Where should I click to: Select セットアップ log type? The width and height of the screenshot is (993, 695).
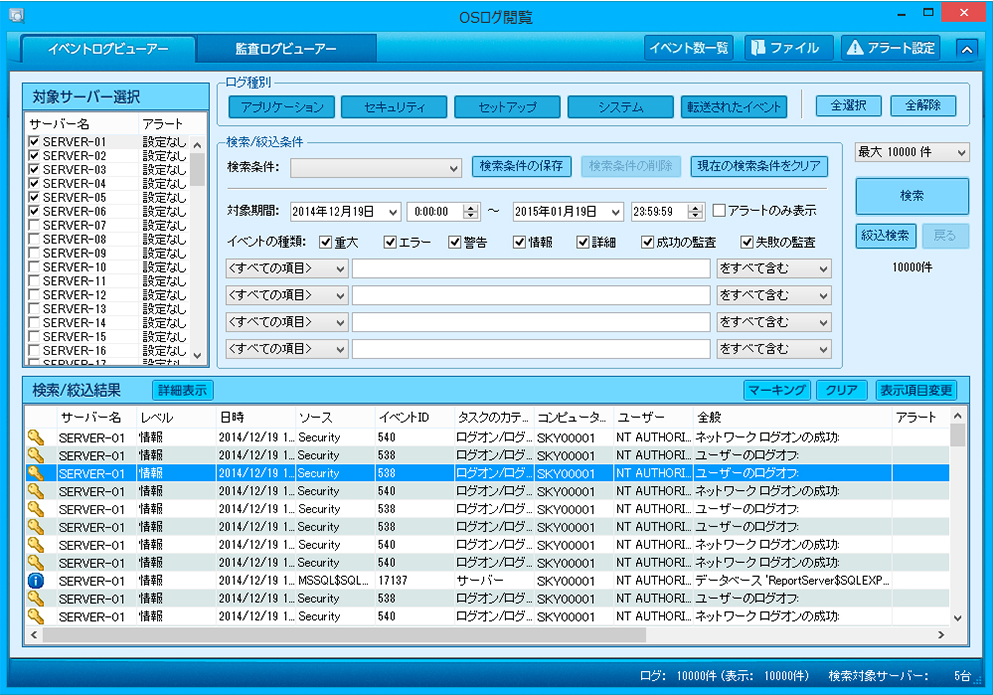pos(507,107)
